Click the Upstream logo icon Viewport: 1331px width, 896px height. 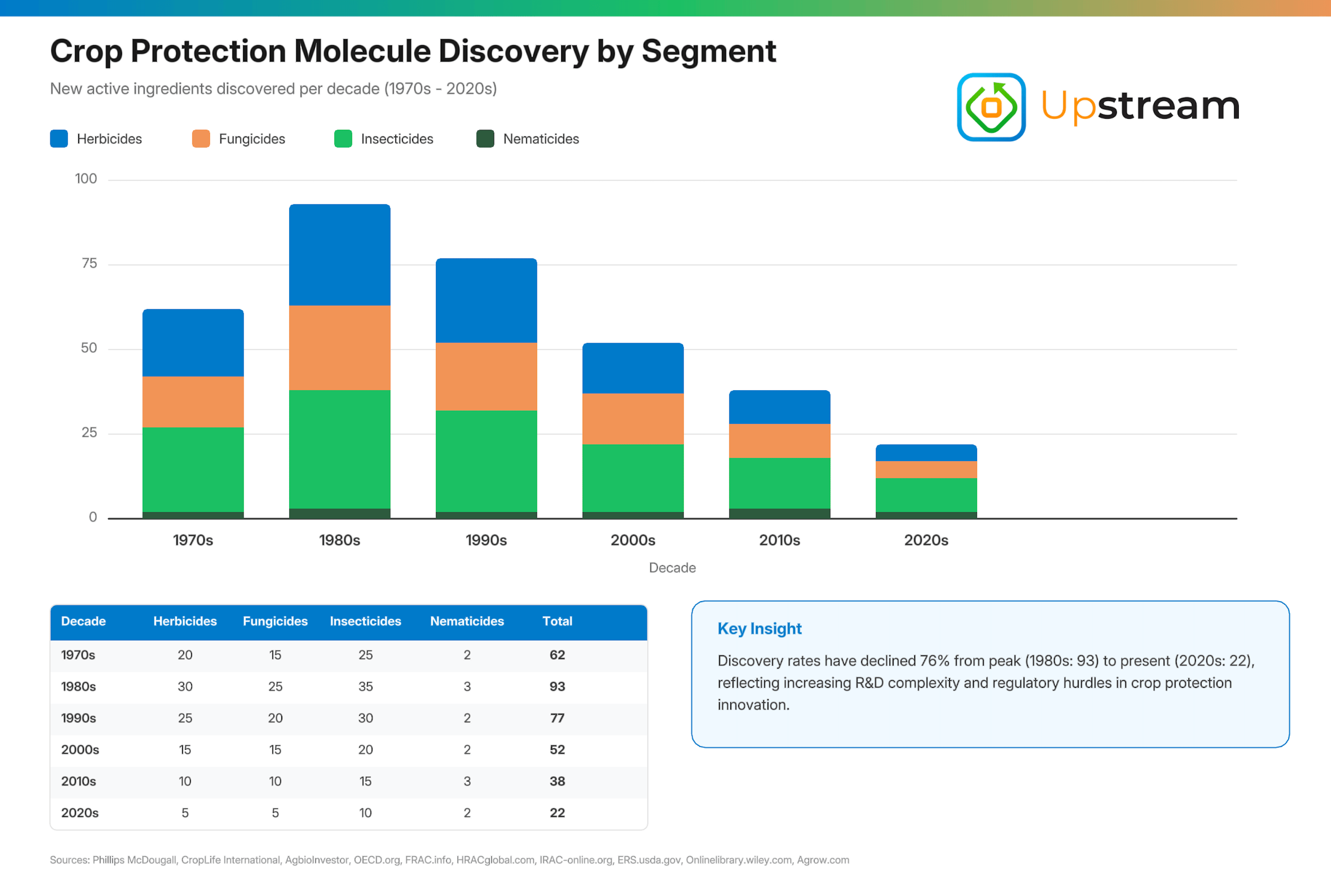pyautogui.click(x=991, y=107)
